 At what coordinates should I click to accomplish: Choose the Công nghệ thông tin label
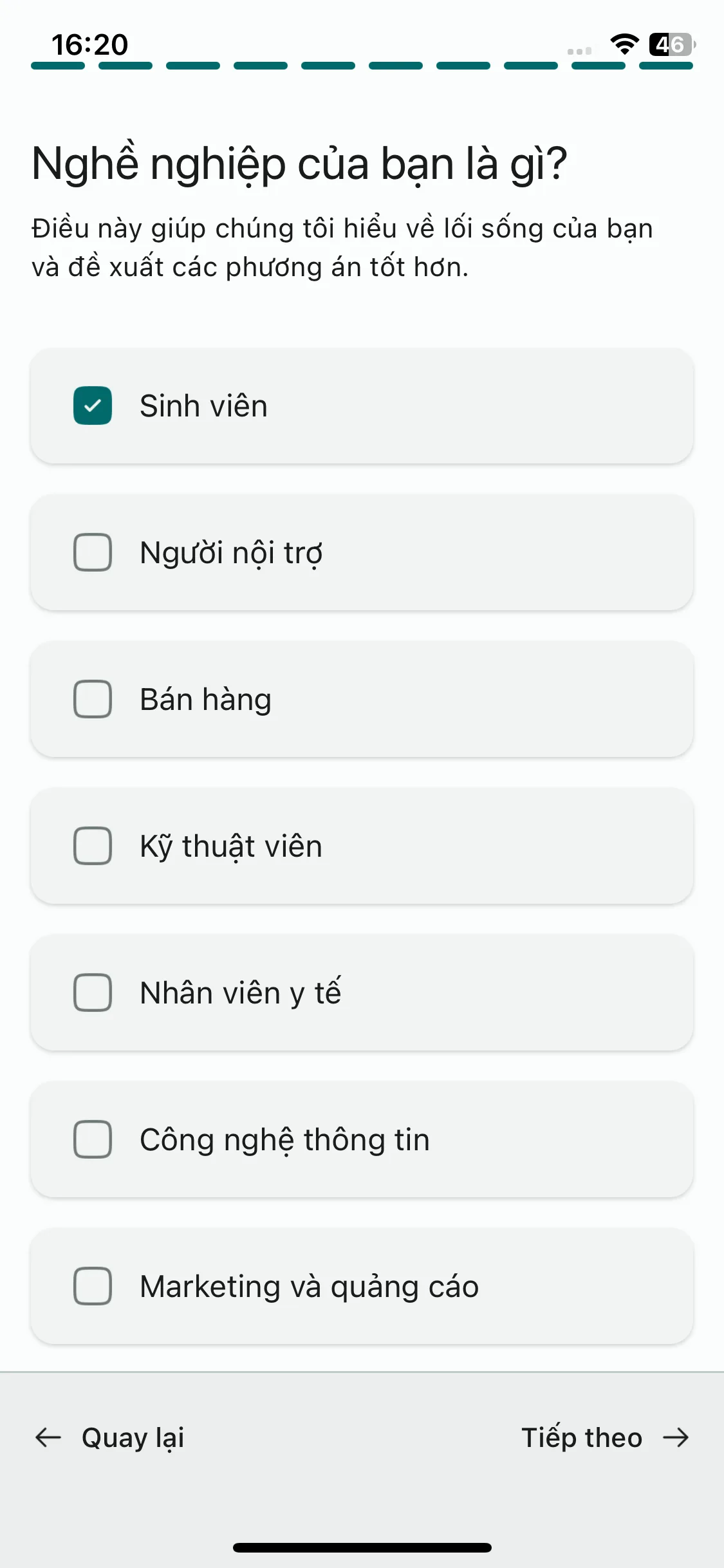[284, 1140]
